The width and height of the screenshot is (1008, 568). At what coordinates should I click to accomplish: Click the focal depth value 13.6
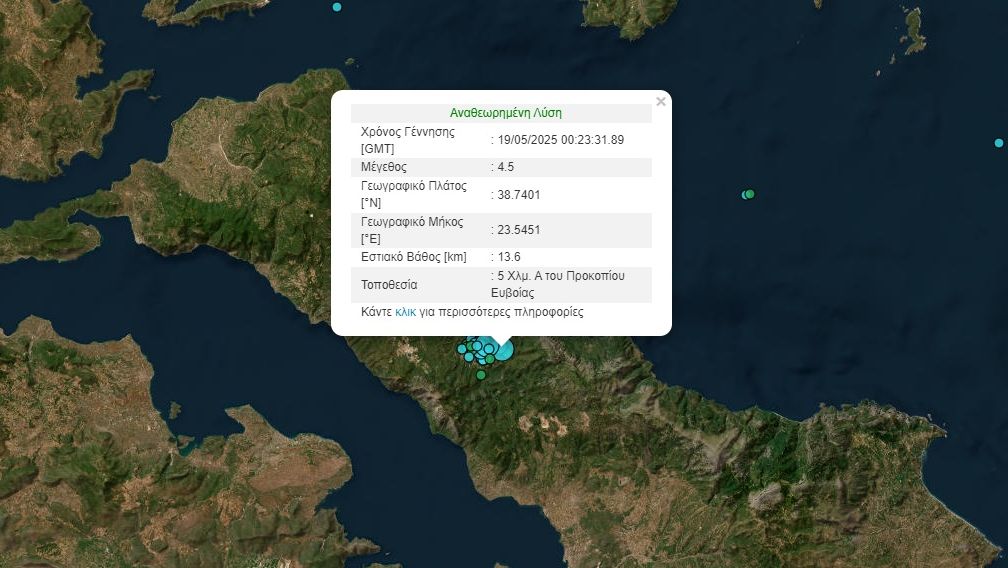coord(508,257)
